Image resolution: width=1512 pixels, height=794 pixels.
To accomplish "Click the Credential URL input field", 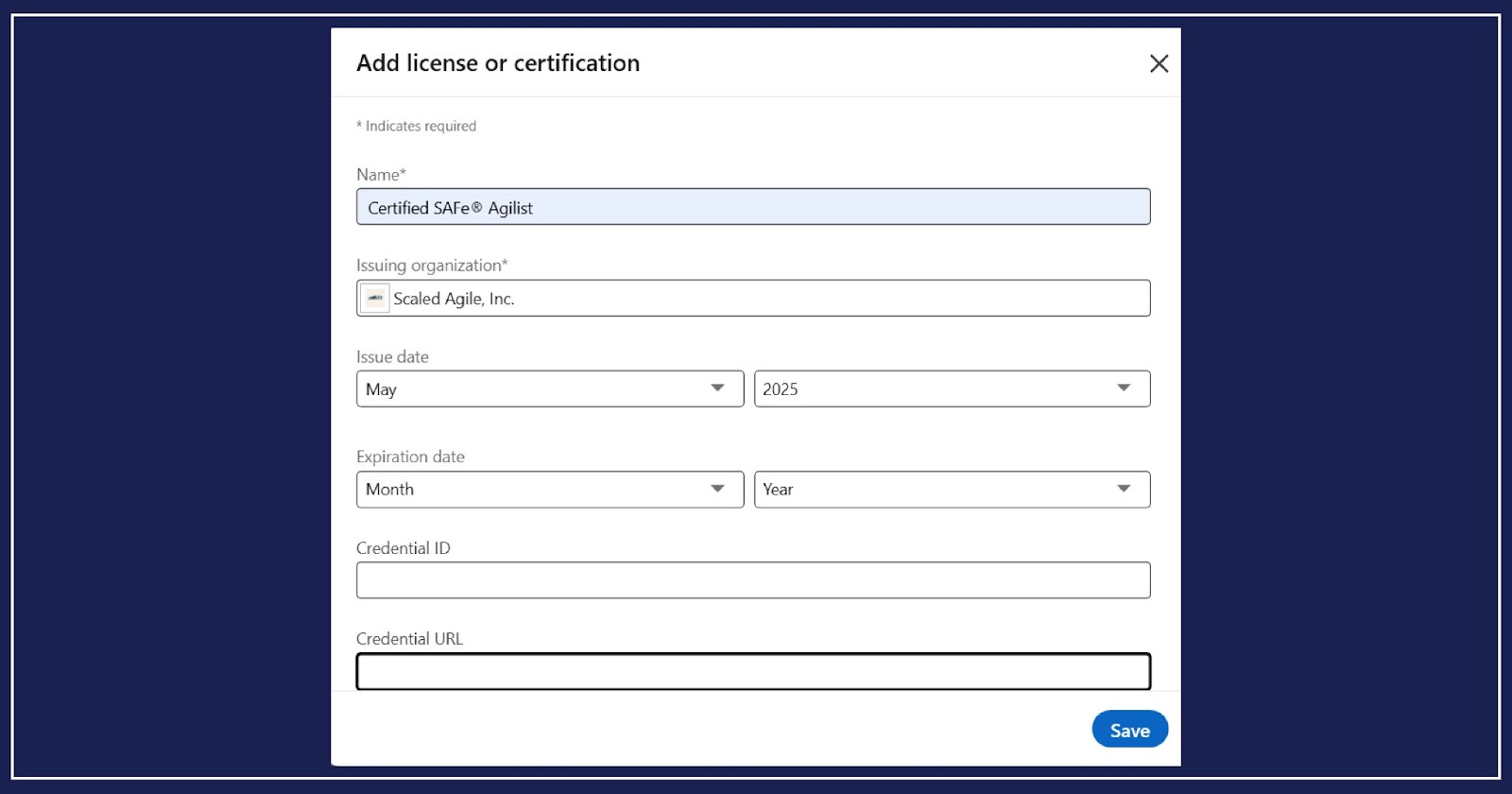I will tap(753, 671).
